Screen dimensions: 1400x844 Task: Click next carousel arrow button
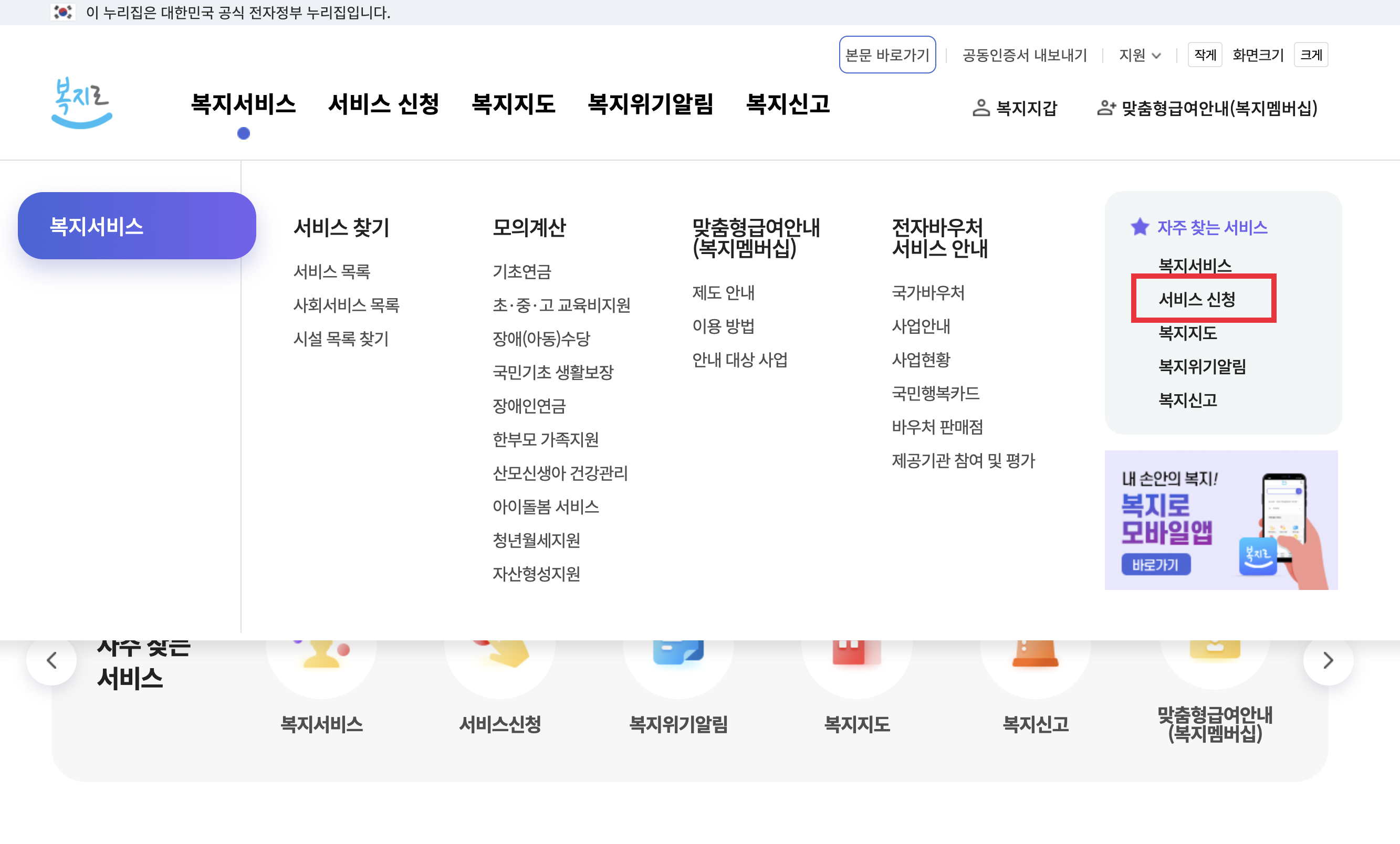(x=1328, y=660)
